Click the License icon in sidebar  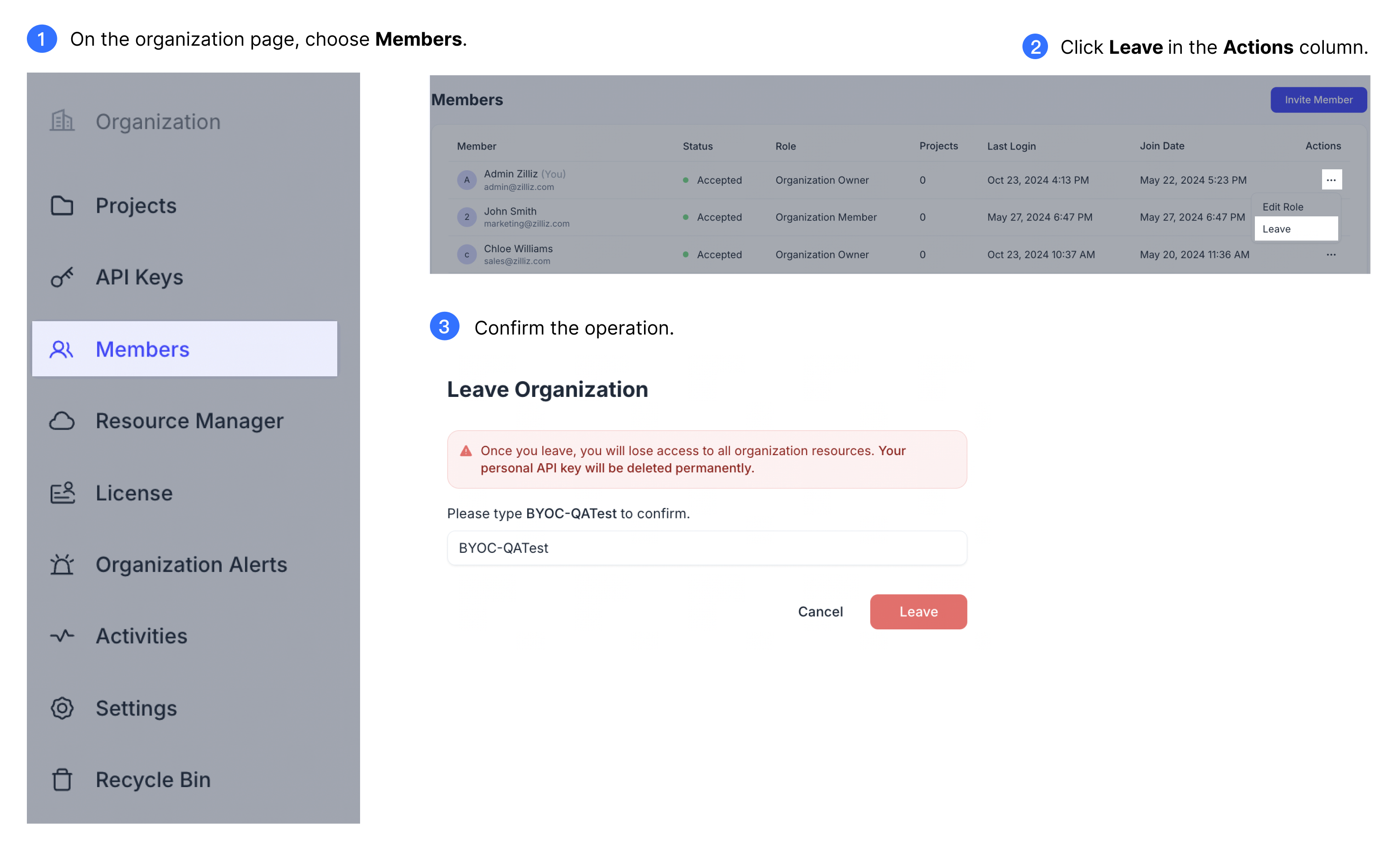pyautogui.click(x=63, y=492)
